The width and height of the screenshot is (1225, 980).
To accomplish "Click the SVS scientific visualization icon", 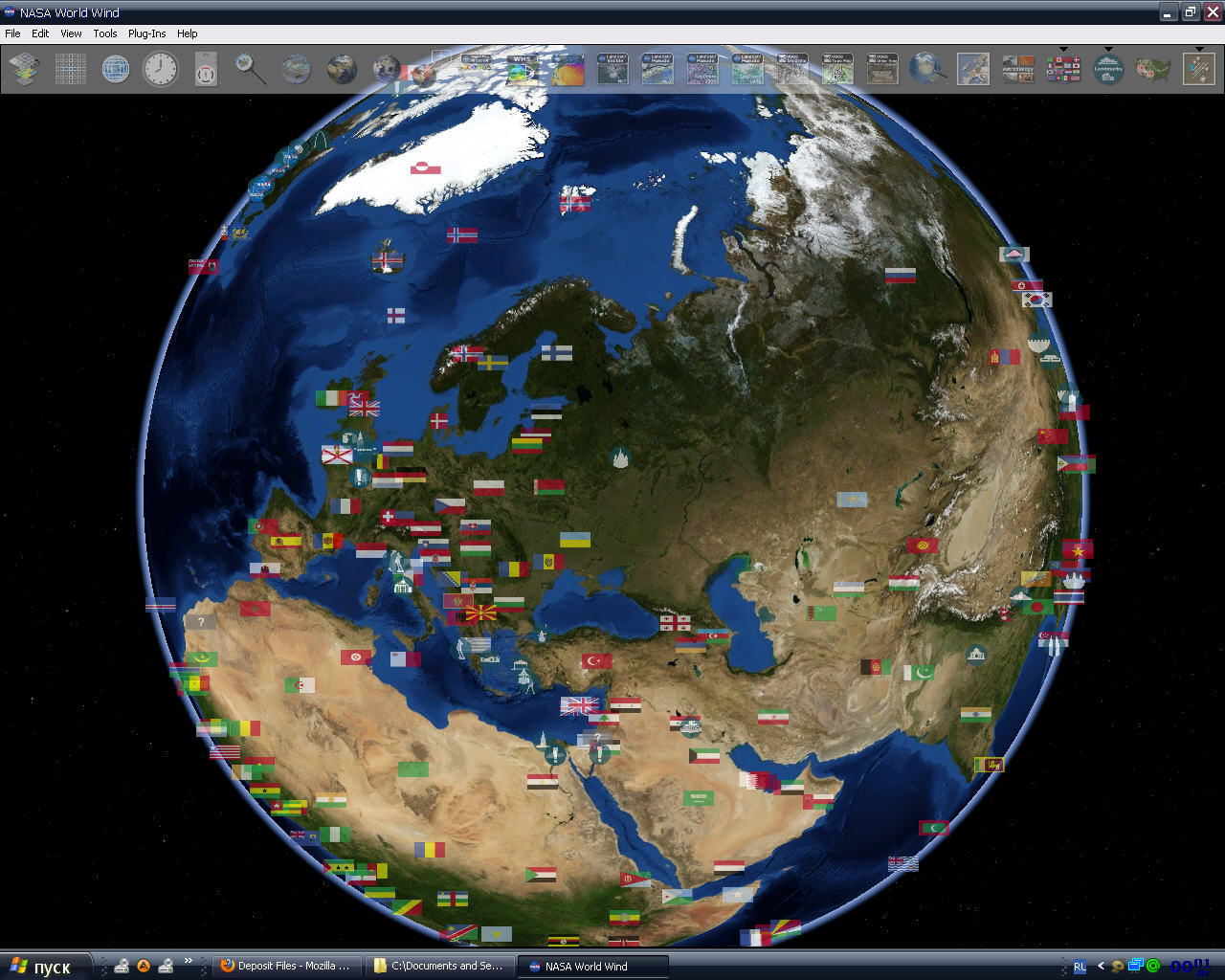I will click(568, 69).
